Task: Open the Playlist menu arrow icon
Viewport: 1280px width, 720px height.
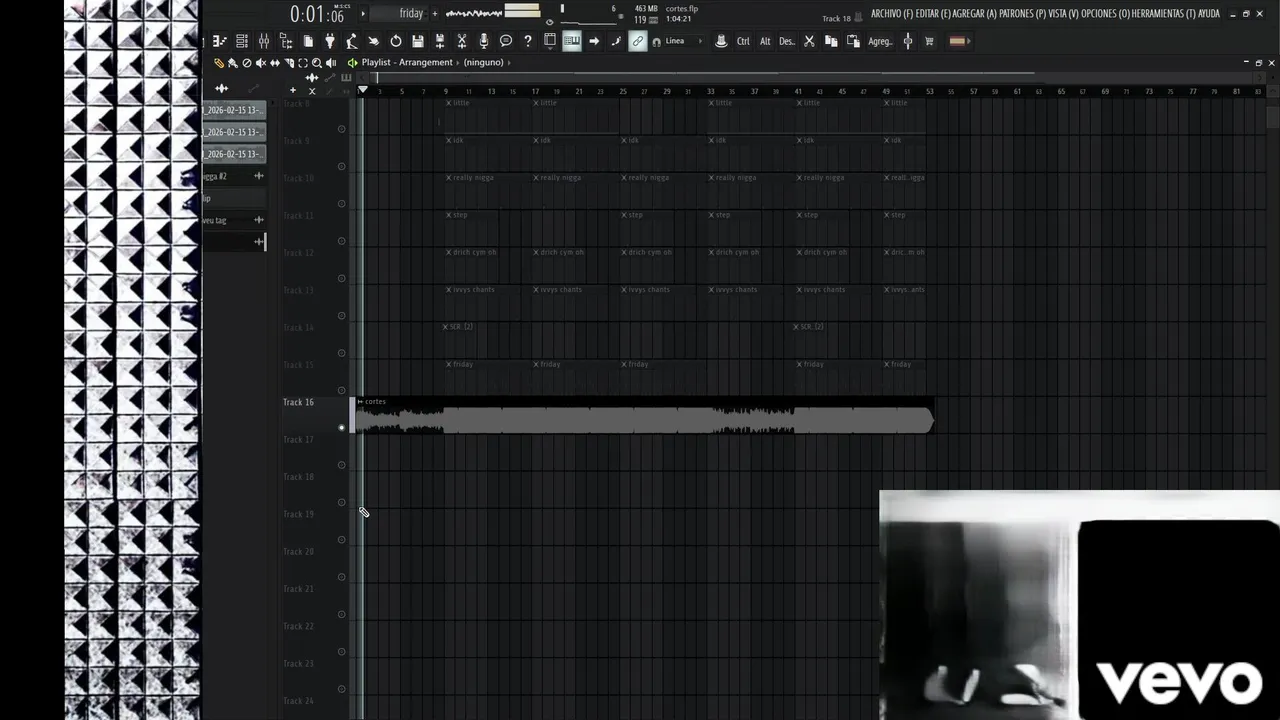Action: (352, 63)
